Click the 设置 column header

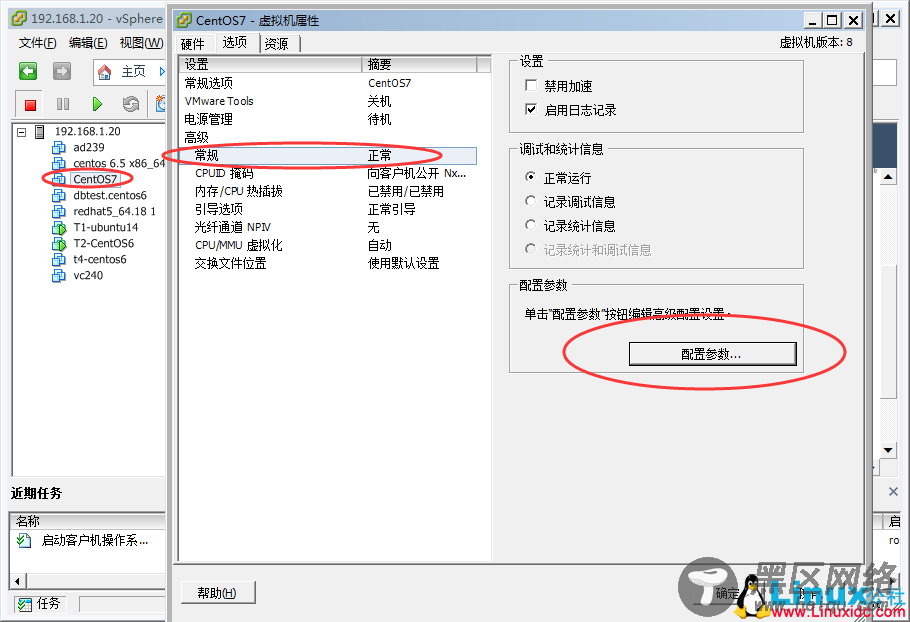click(x=270, y=64)
